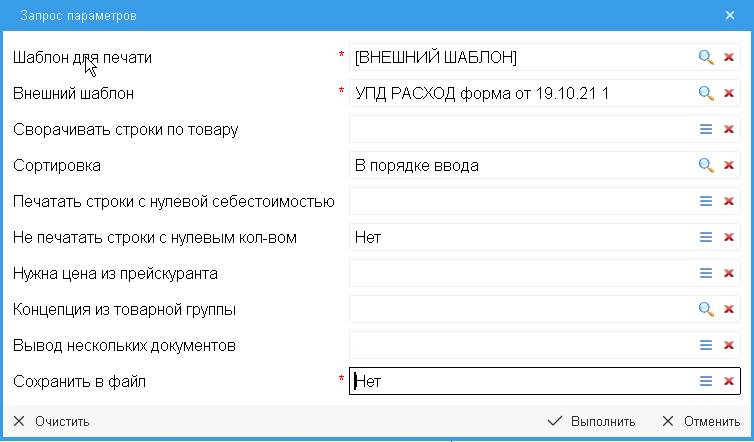The width and height of the screenshot is (754, 442).
Task: Expand options for Не печатать строки с нулевым кол-вом
Action: (x=705, y=238)
